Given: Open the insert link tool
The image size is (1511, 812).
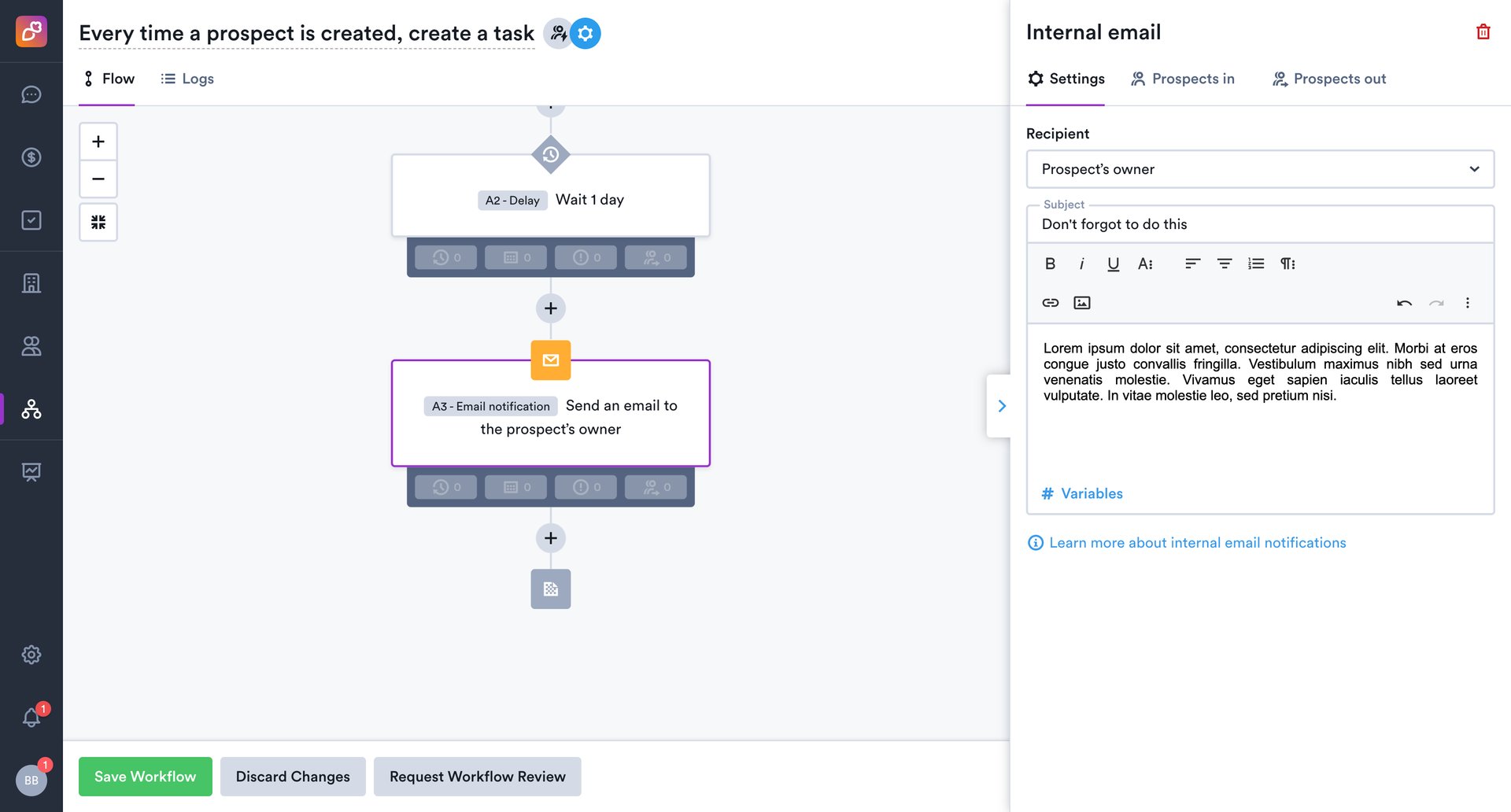Looking at the screenshot, I should [x=1050, y=302].
